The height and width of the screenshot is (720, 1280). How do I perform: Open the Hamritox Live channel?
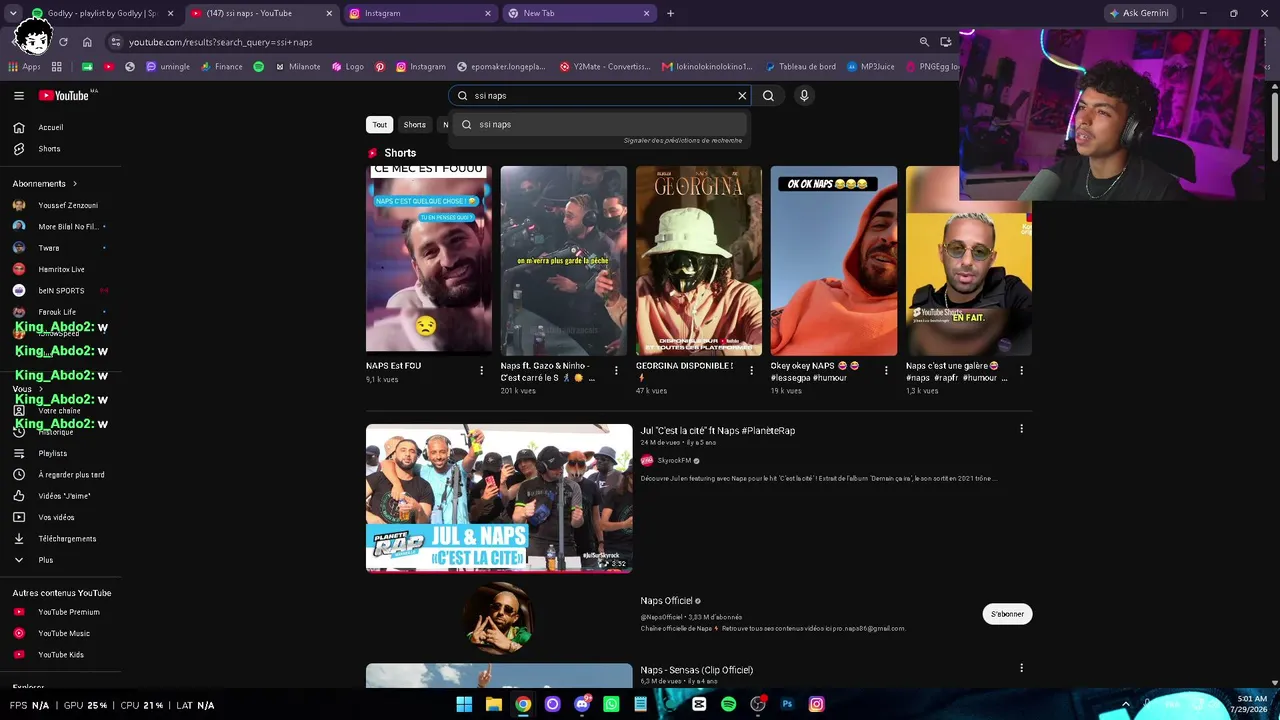click(61, 269)
